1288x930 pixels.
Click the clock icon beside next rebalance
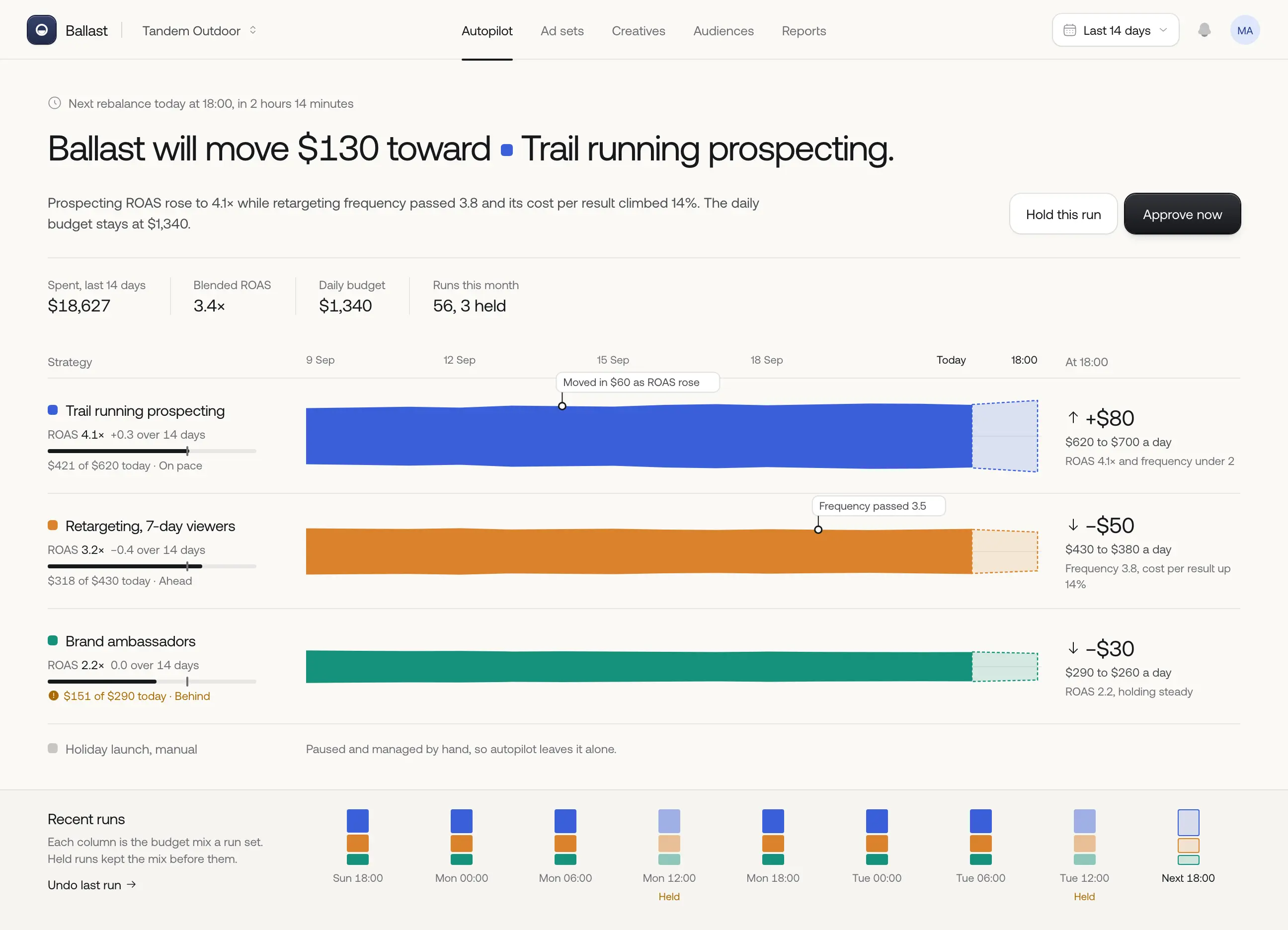pyautogui.click(x=55, y=103)
